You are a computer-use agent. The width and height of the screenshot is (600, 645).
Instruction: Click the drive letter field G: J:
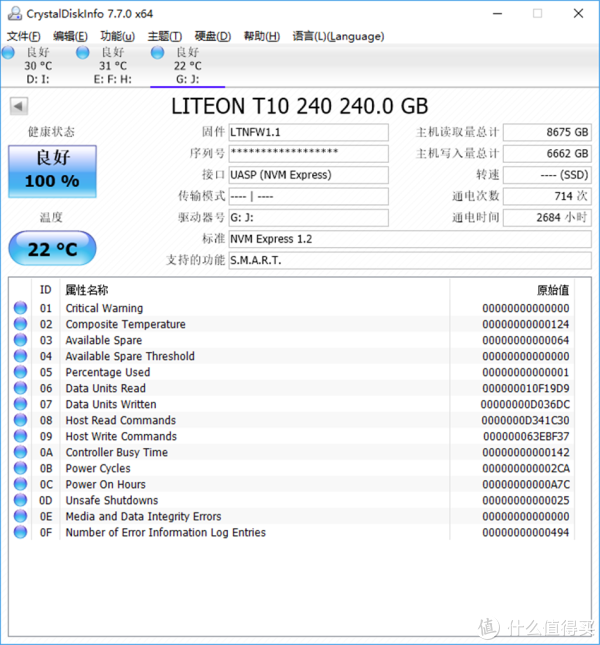coord(308,218)
